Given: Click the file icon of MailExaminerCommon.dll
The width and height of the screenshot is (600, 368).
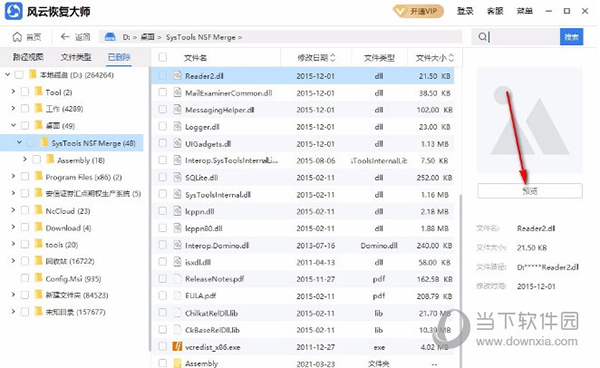Looking at the screenshot, I should coord(177,92).
